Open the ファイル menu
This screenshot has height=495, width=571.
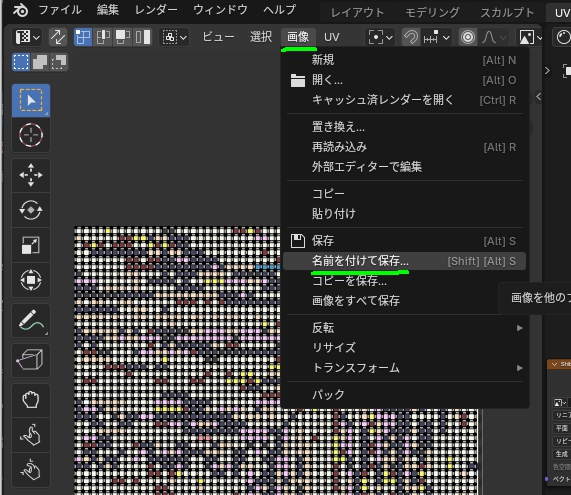click(60, 10)
